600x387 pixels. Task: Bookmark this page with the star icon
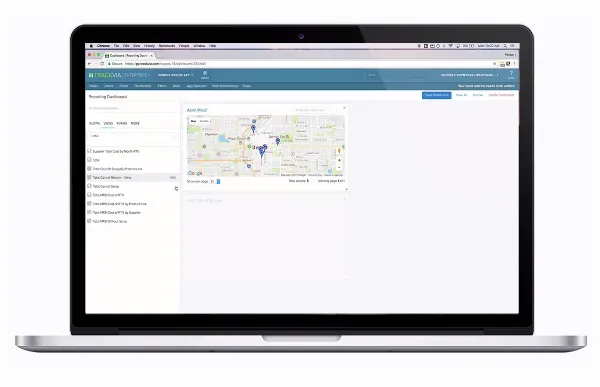tap(494, 64)
